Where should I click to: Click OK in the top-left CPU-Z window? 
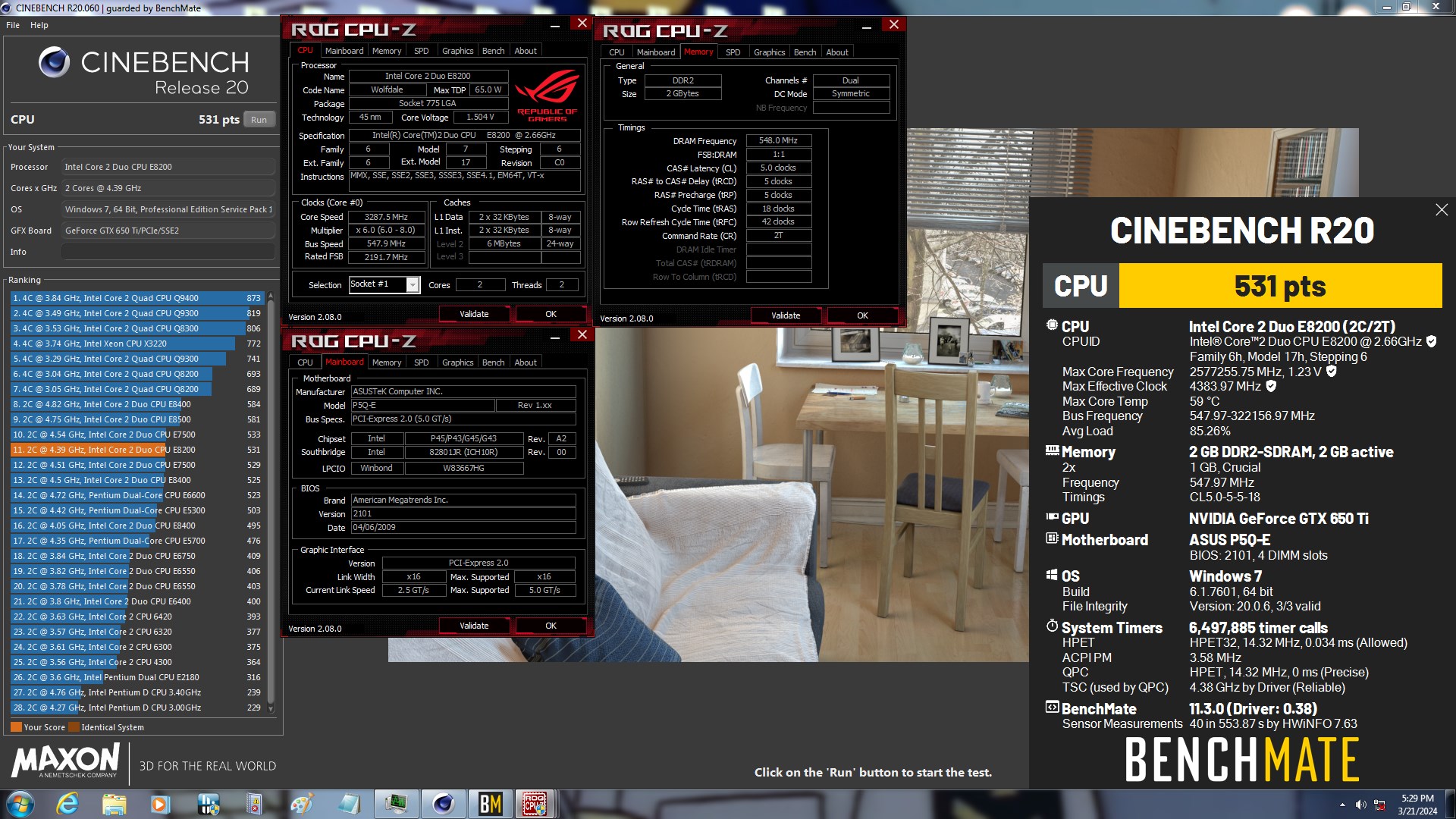pyautogui.click(x=551, y=314)
